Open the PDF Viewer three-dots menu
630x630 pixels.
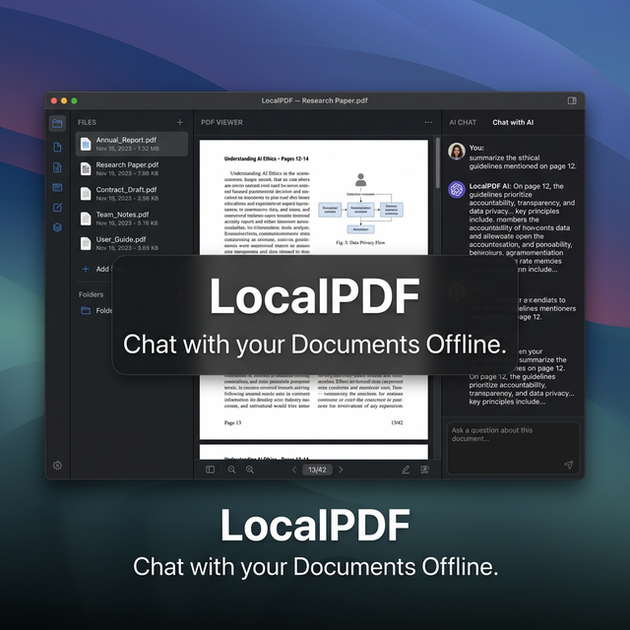(428, 122)
